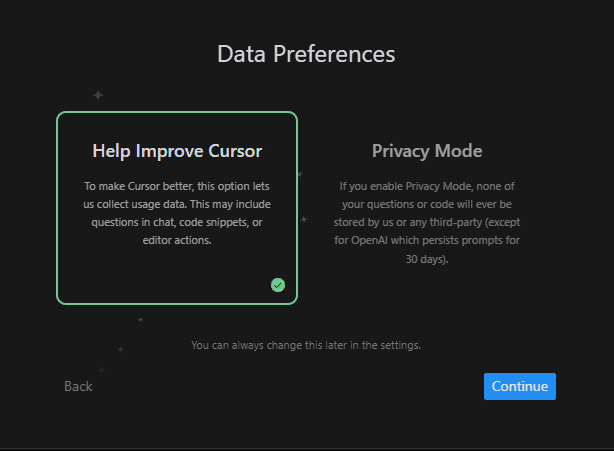Viewport: 614px width, 451px height.
Task: Click the green checkmark on Help Improve Cursor
Action: point(278,285)
